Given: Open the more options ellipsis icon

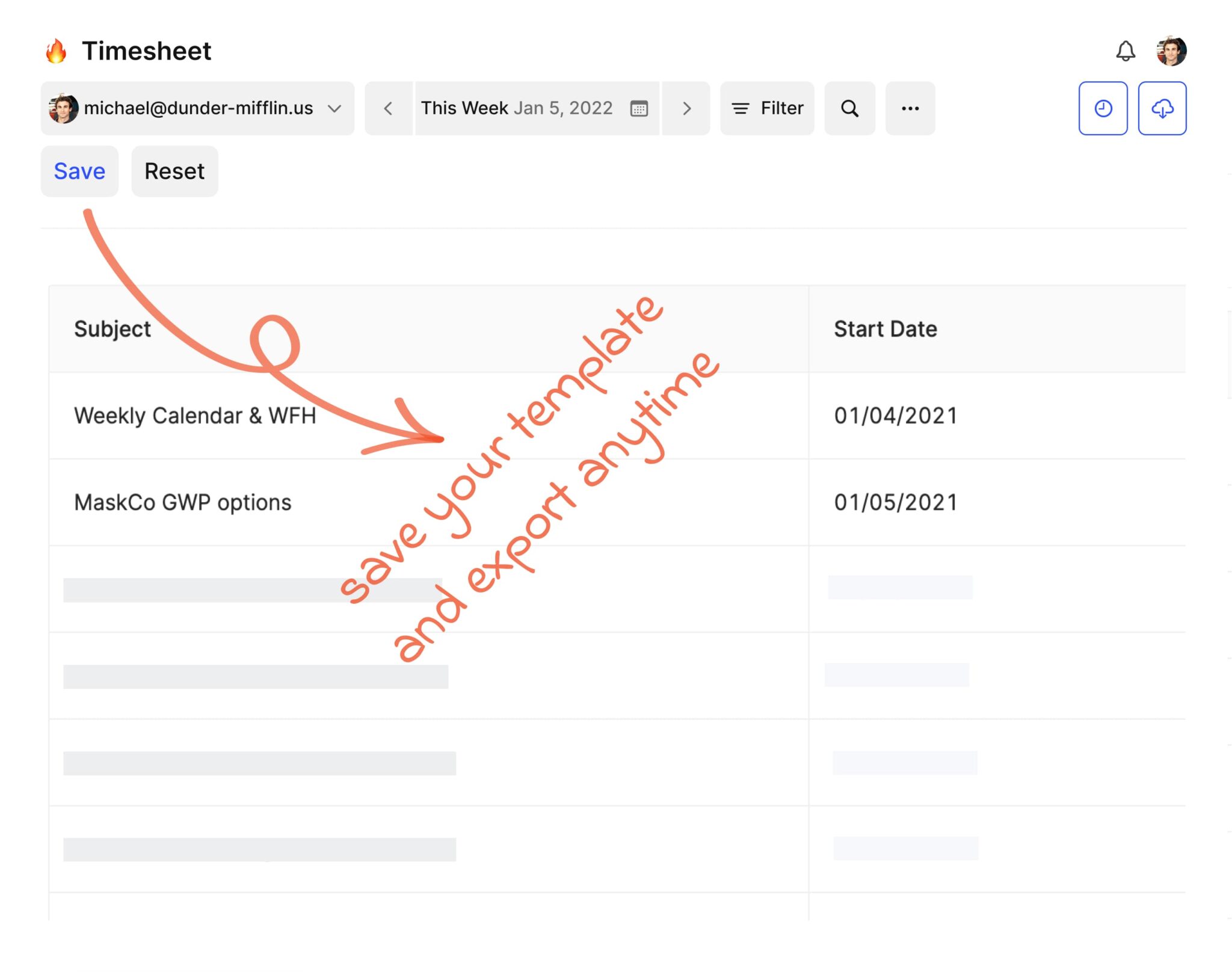Looking at the screenshot, I should point(910,108).
